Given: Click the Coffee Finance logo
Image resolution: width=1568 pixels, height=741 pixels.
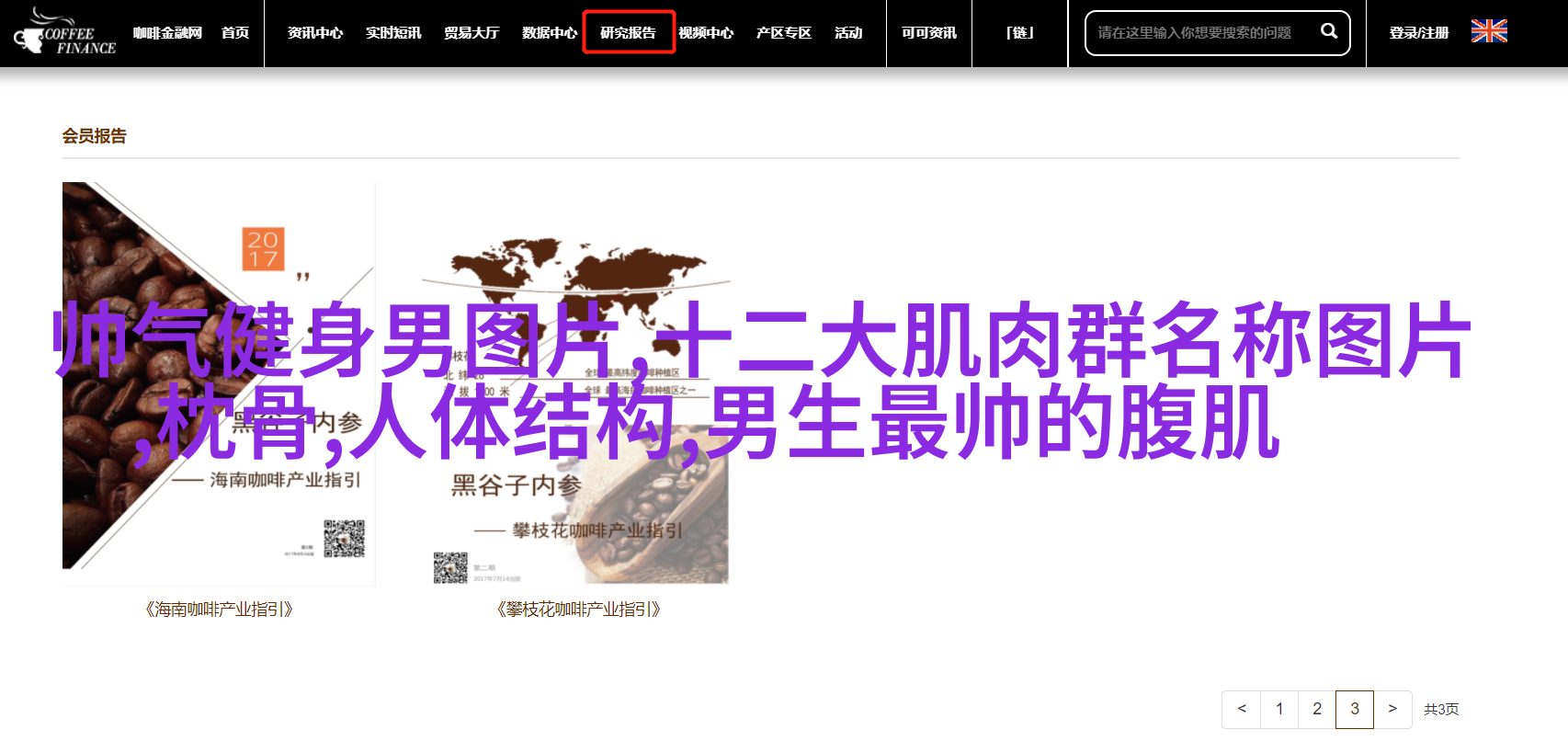Looking at the screenshot, I should pos(64,33).
